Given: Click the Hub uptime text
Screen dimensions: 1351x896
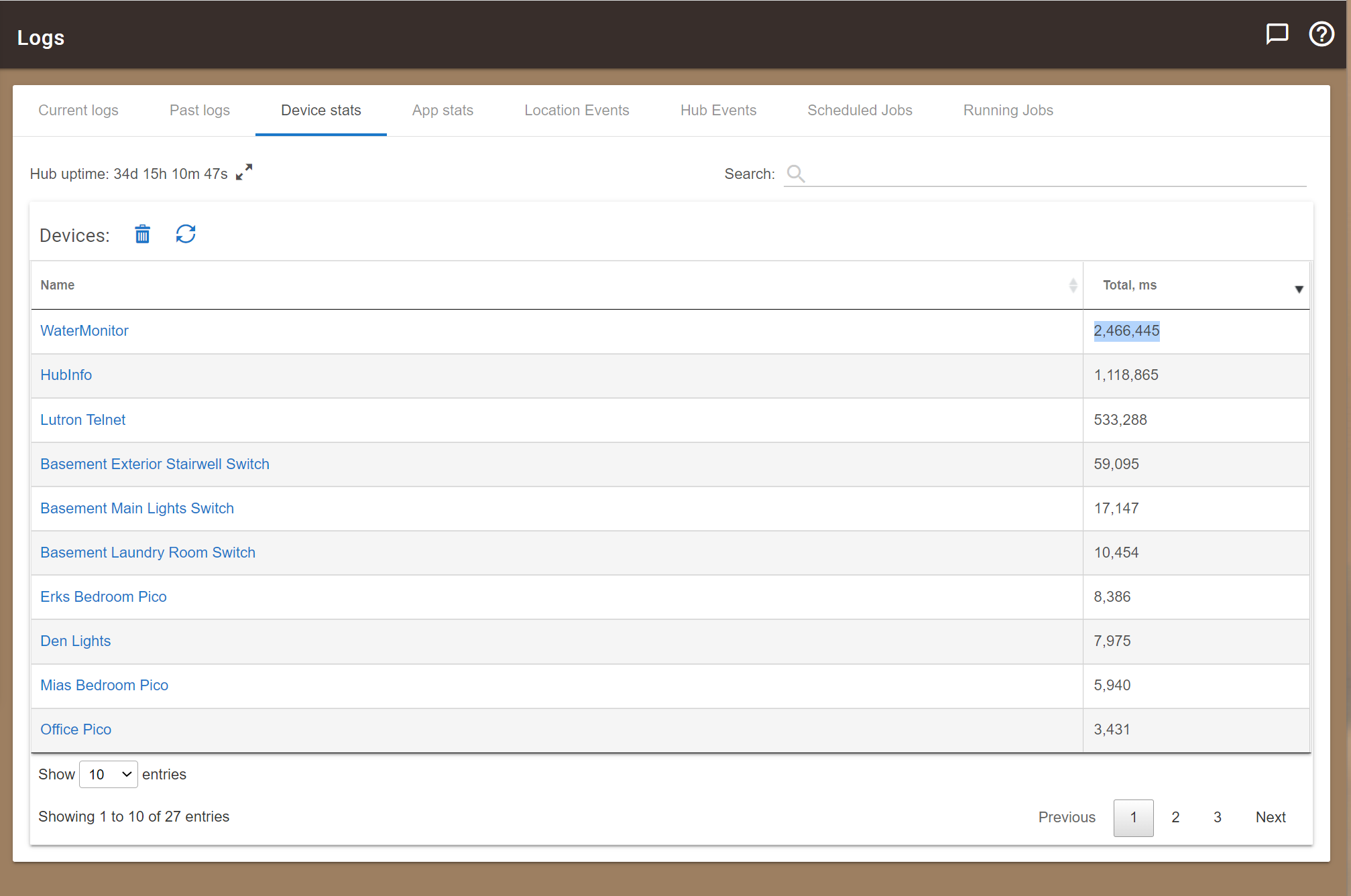Looking at the screenshot, I should coord(129,174).
